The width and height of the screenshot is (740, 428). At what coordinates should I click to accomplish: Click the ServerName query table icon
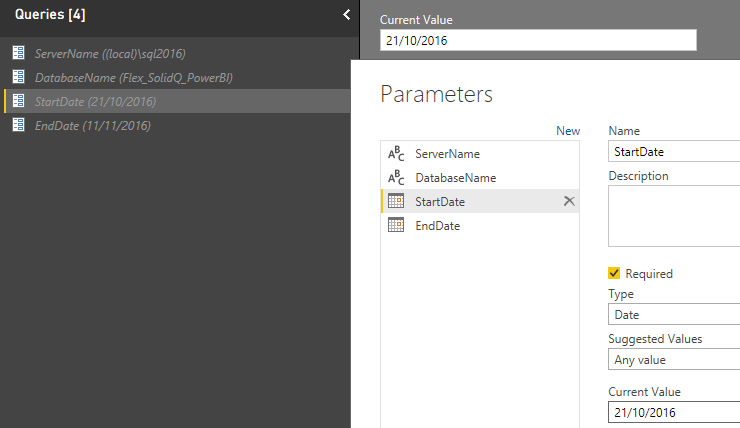[18, 53]
